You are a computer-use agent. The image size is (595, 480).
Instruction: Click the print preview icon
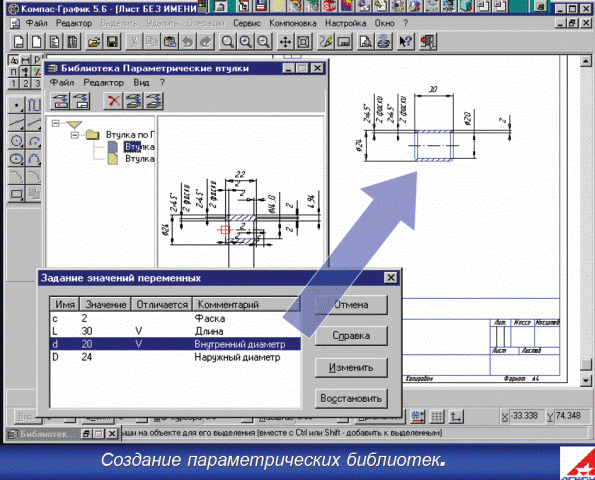[x=365, y=41]
